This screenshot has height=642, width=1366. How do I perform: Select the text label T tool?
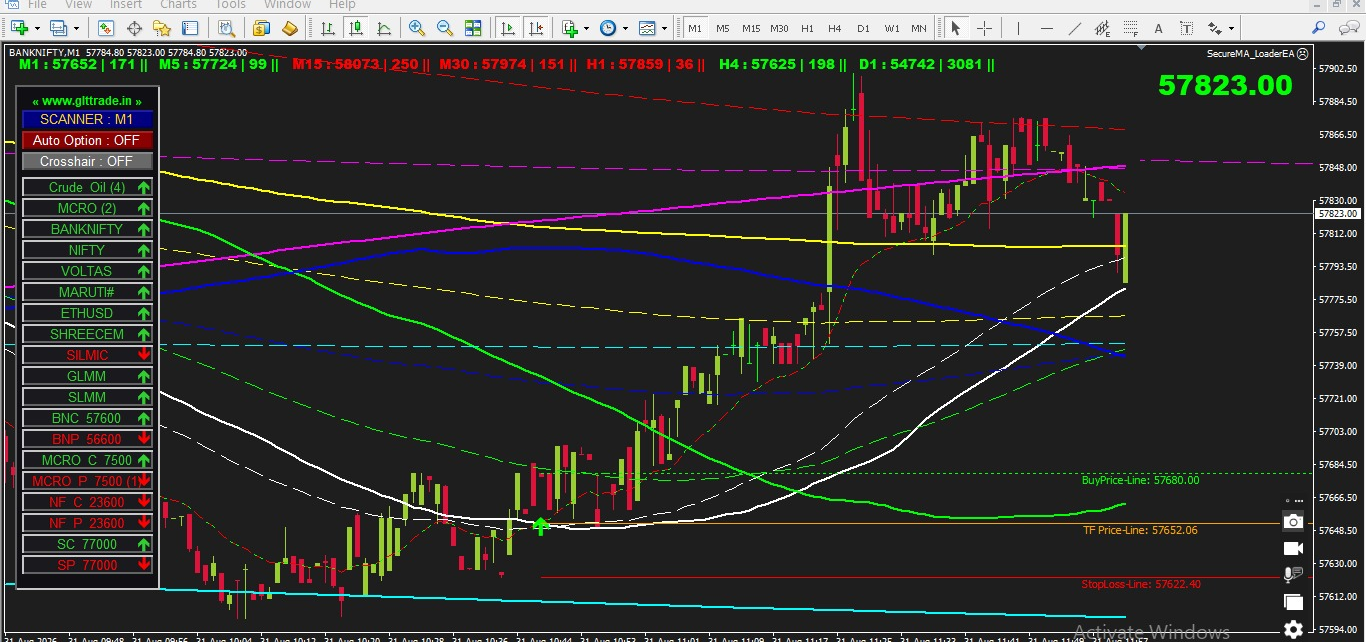[1187, 28]
